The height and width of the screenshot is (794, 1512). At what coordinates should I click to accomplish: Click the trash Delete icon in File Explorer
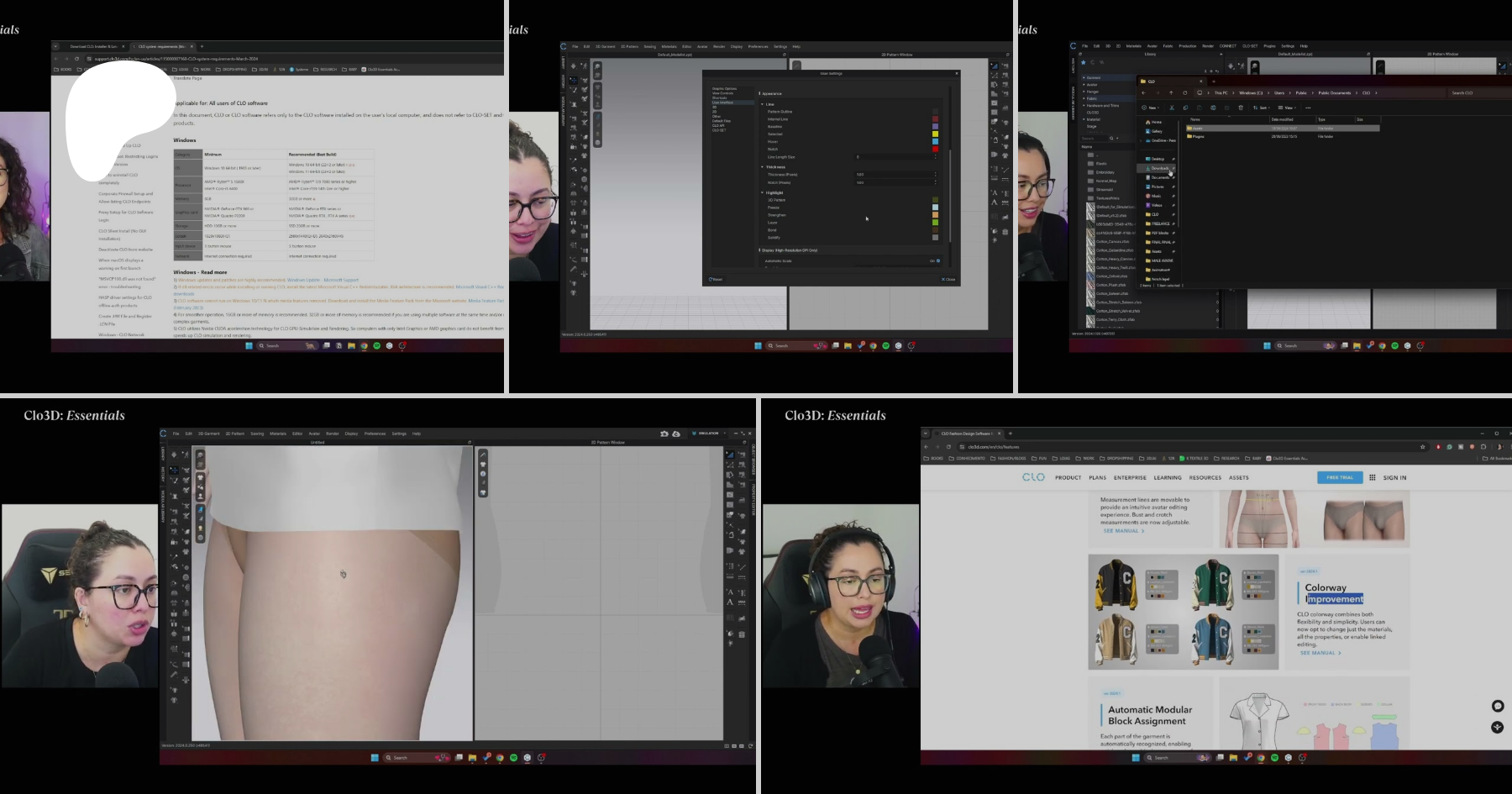tap(1241, 108)
